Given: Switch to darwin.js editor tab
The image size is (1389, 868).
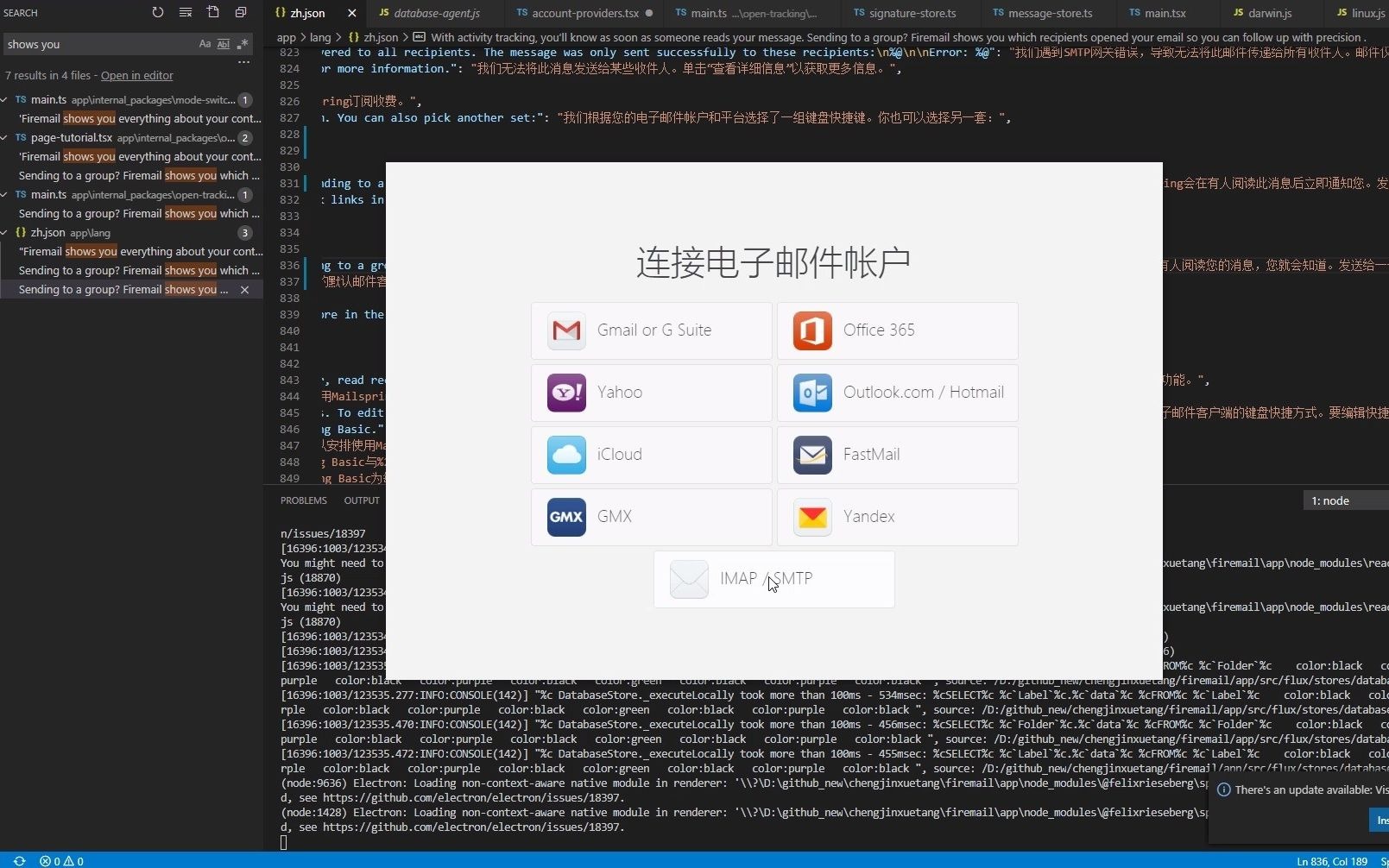Looking at the screenshot, I should click(1269, 13).
